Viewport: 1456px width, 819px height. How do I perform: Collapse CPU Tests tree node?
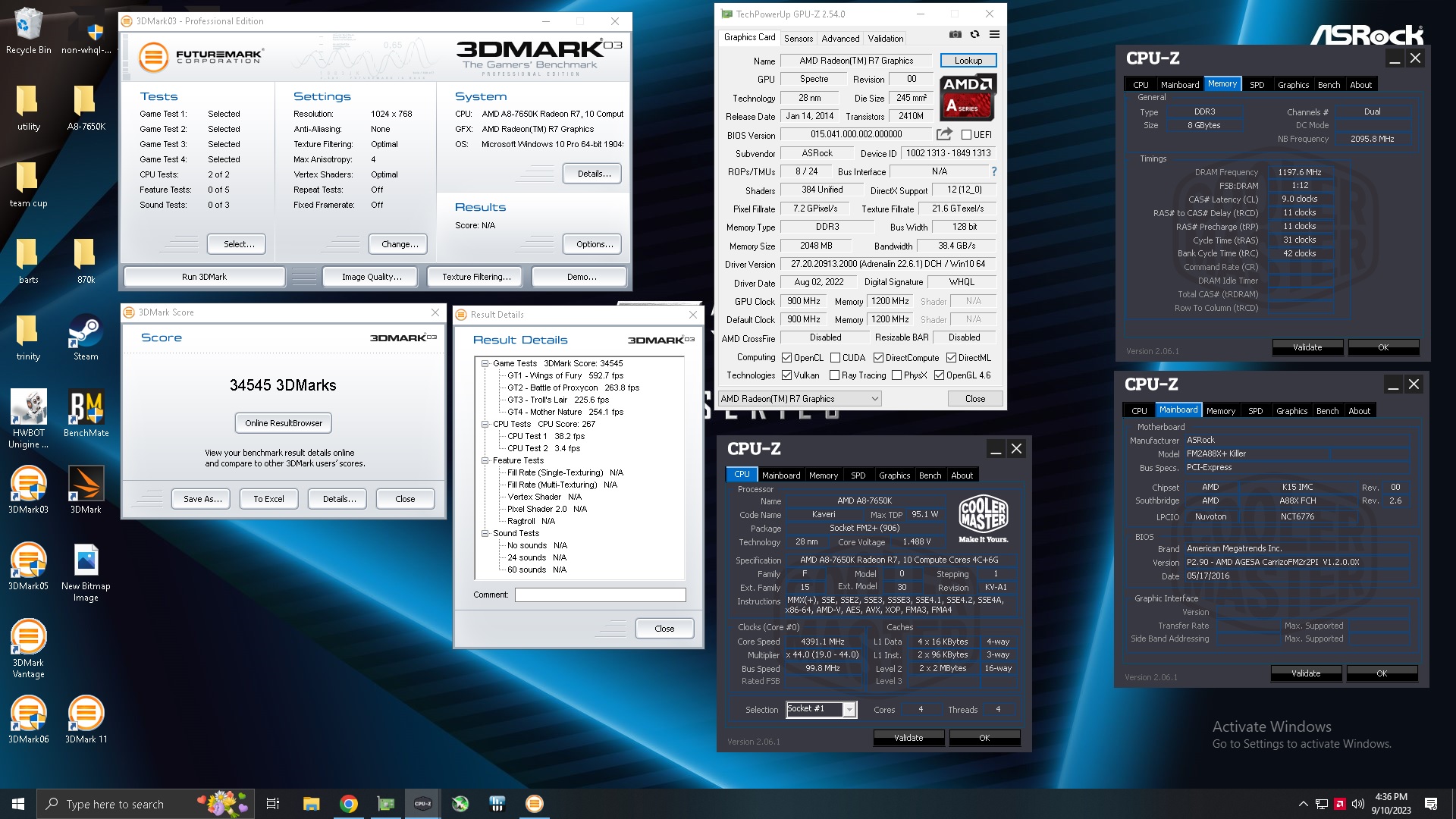(485, 424)
